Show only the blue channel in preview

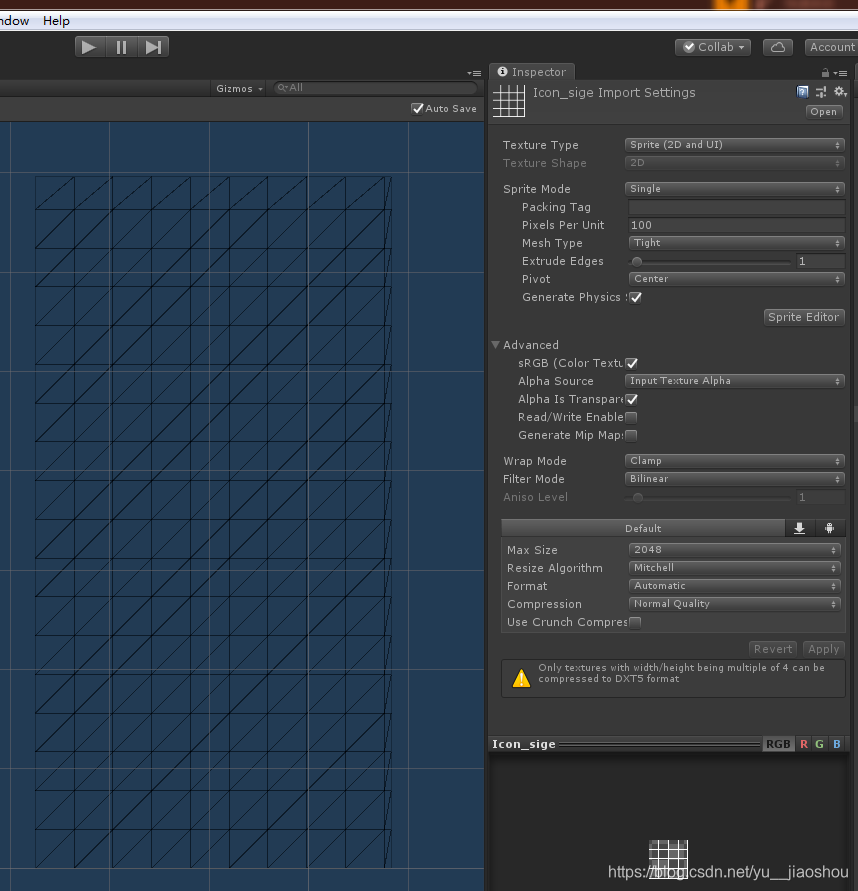click(836, 744)
